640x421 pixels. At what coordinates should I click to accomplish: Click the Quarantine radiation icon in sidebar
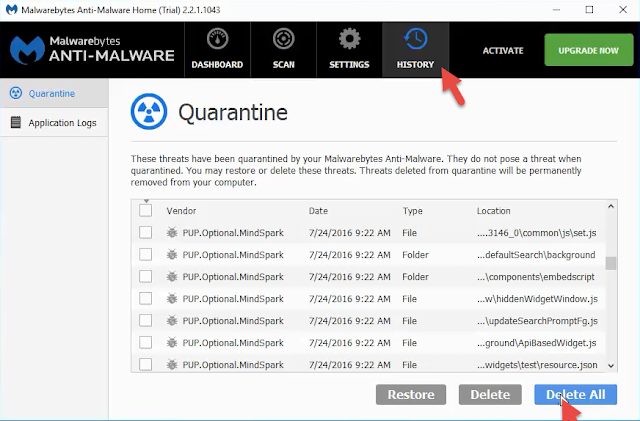click(x=16, y=93)
